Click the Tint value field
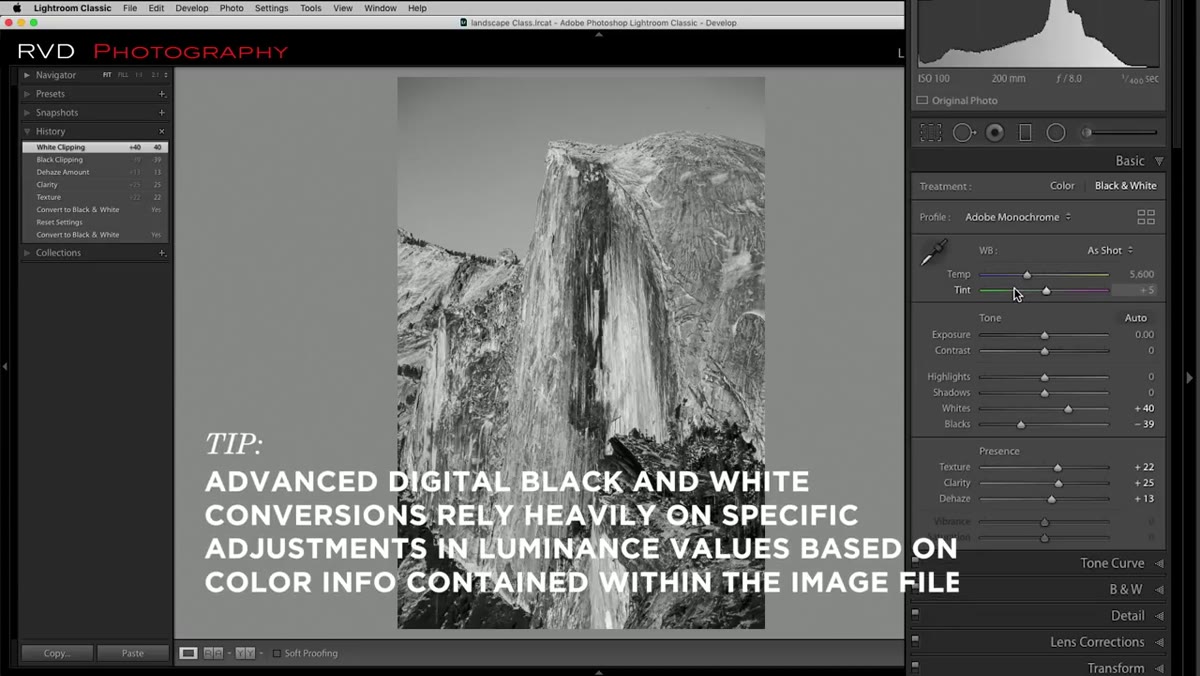The width and height of the screenshot is (1200, 676). click(1136, 290)
